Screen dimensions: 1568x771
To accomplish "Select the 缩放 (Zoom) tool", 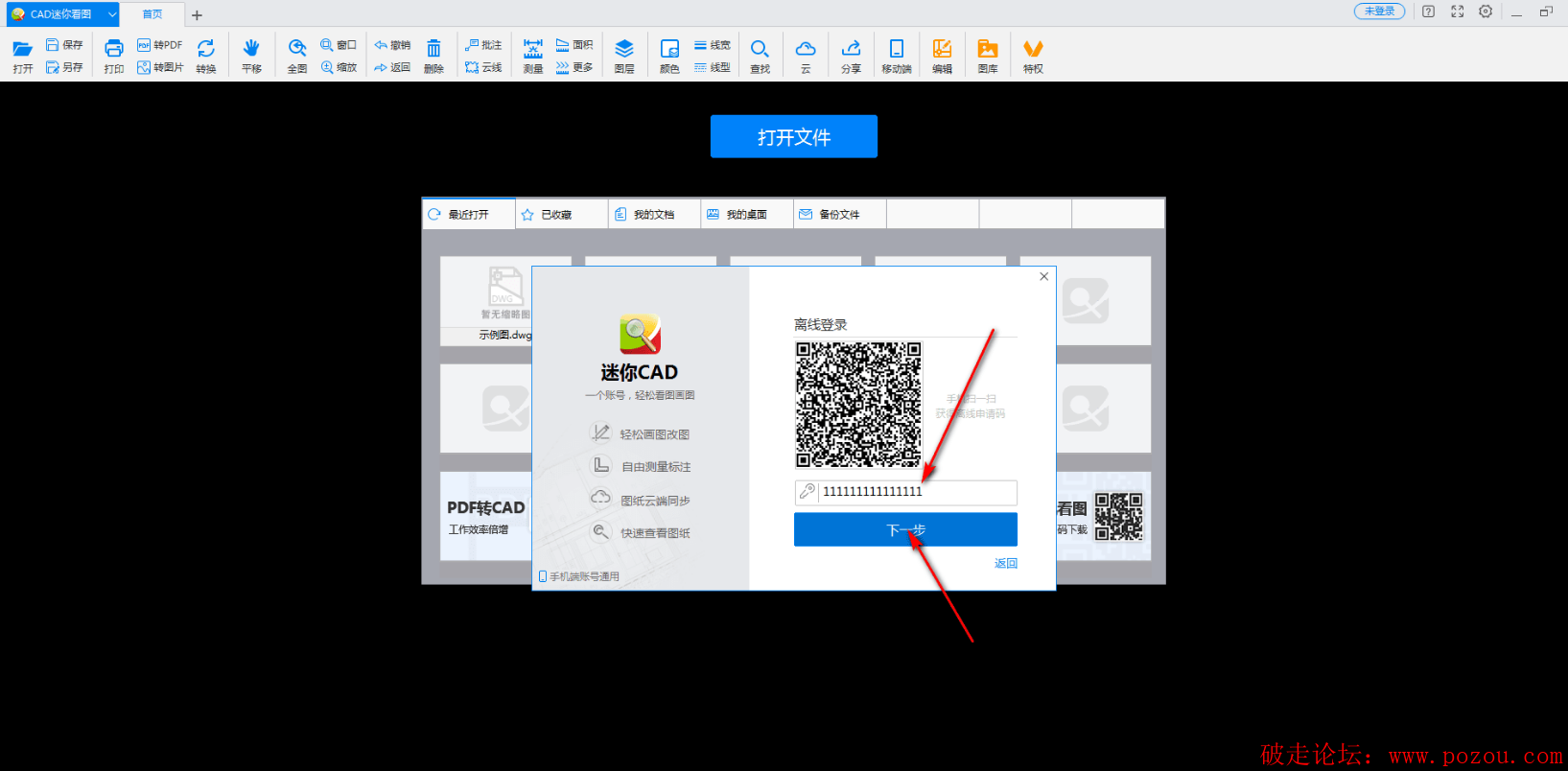I will point(339,67).
